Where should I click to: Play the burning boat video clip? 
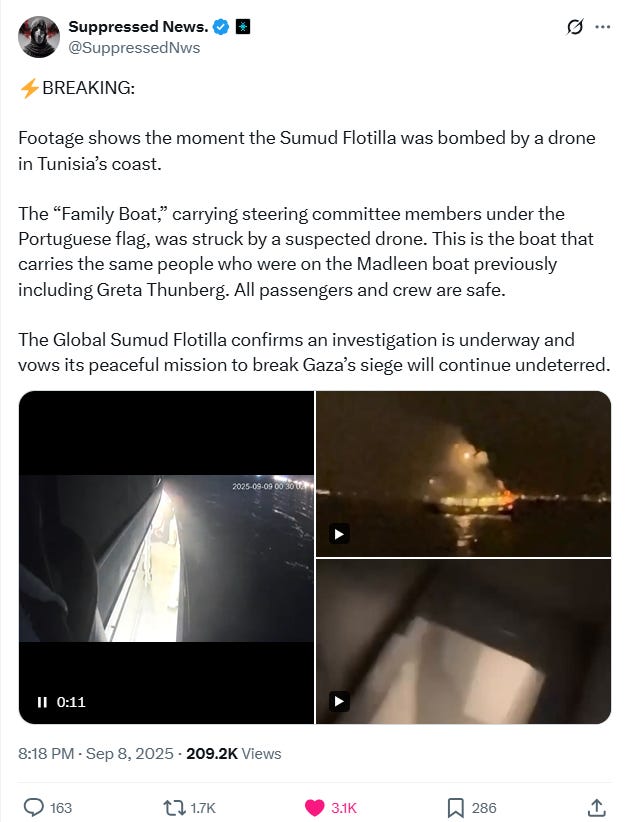pos(339,534)
